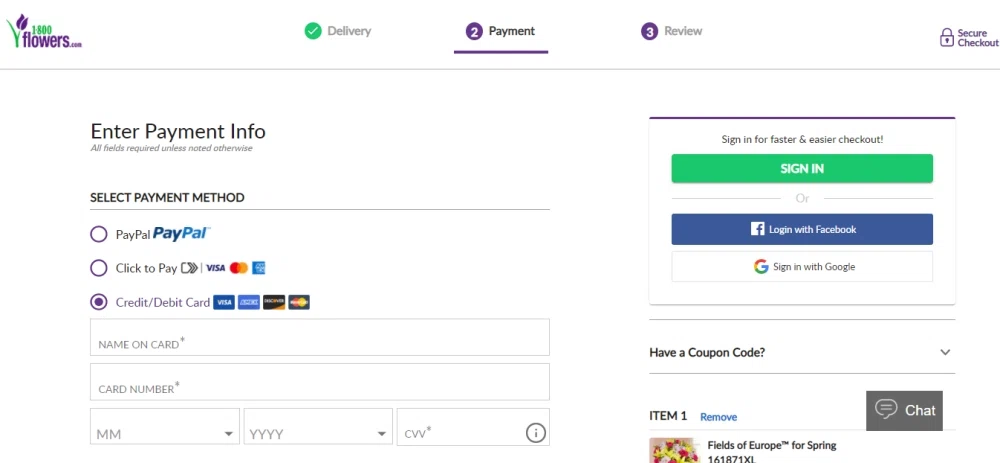Click the Visa card icon beside Credit/Debit Card
The image size is (1000, 463).
pyautogui.click(x=224, y=302)
